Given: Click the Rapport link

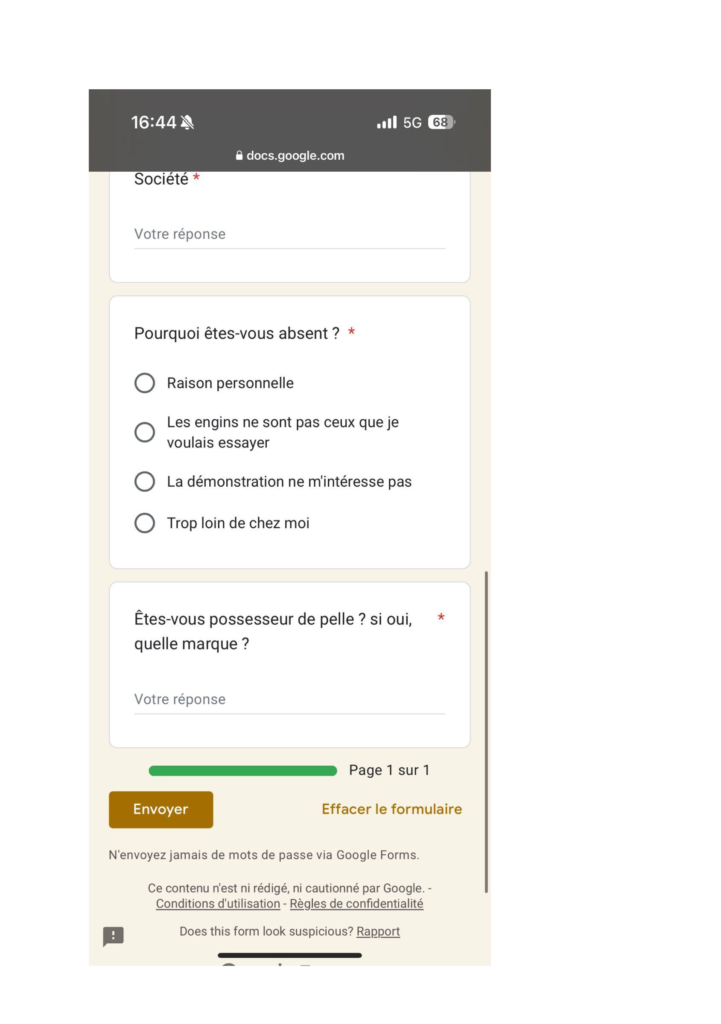Looking at the screenshot, I should point(378,931).
